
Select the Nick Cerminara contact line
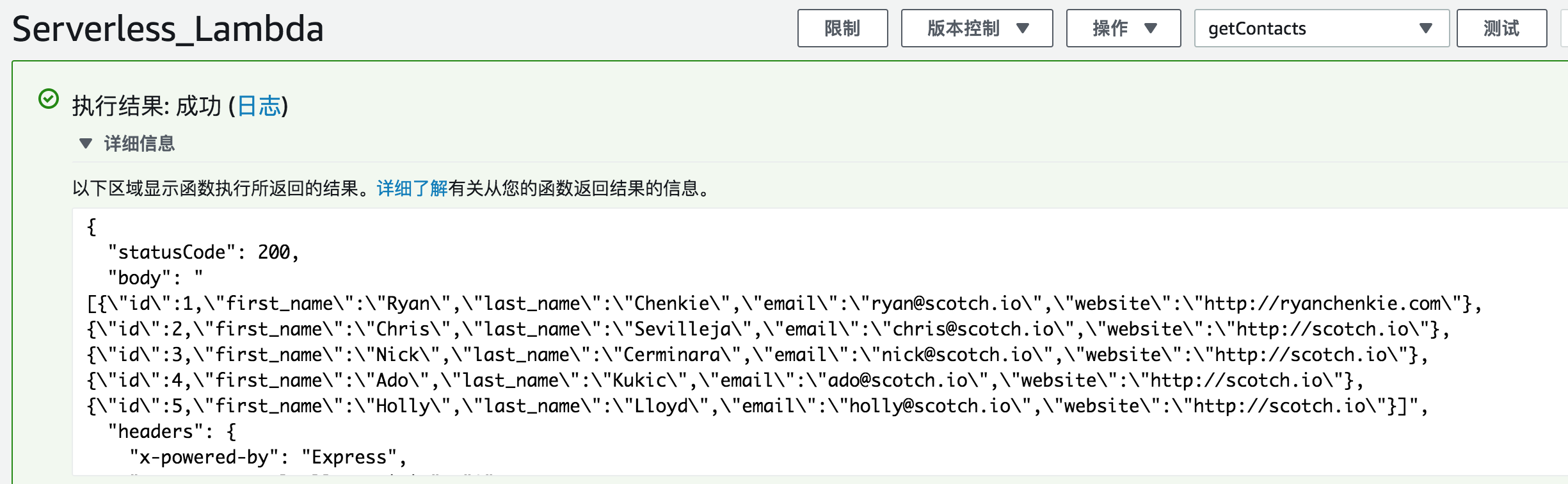(757, 355)
